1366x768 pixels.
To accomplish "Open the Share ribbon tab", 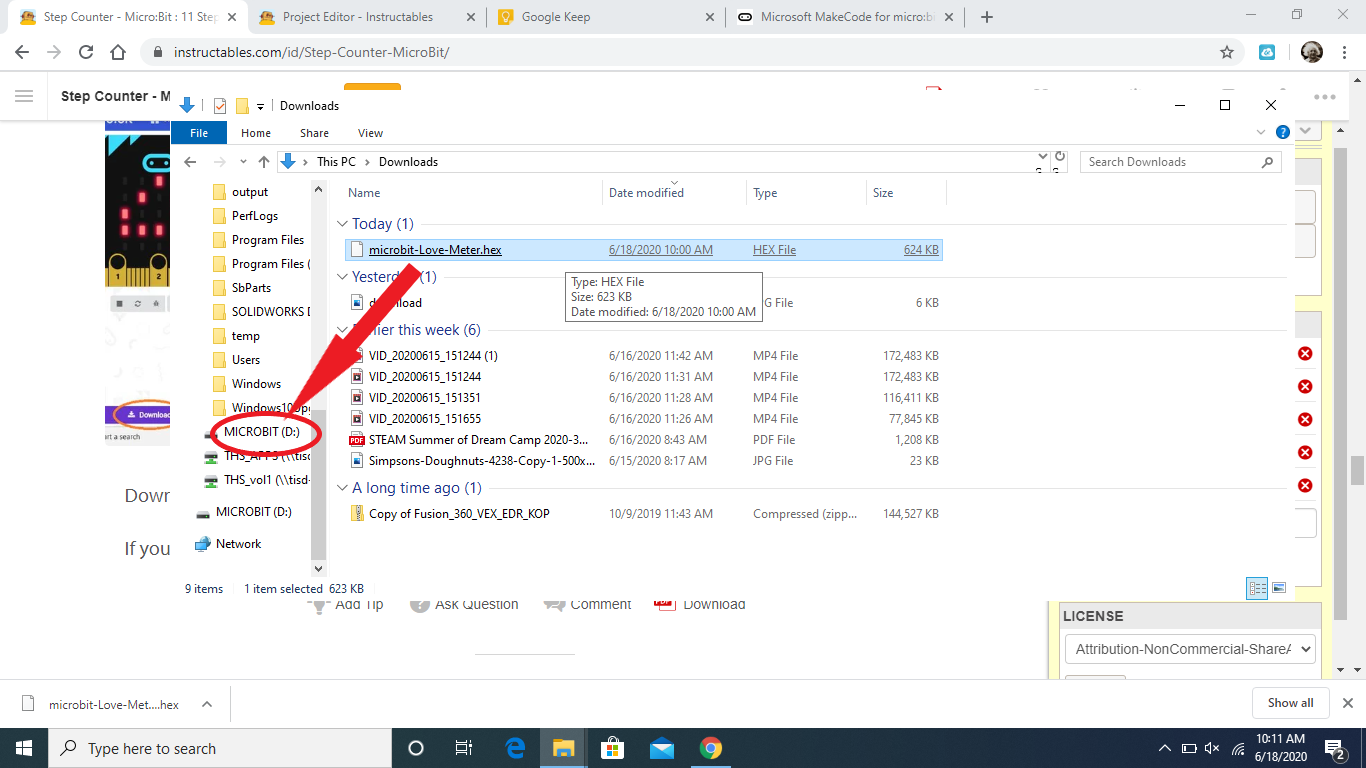I will pyautogui.click(x=314, y=133).
